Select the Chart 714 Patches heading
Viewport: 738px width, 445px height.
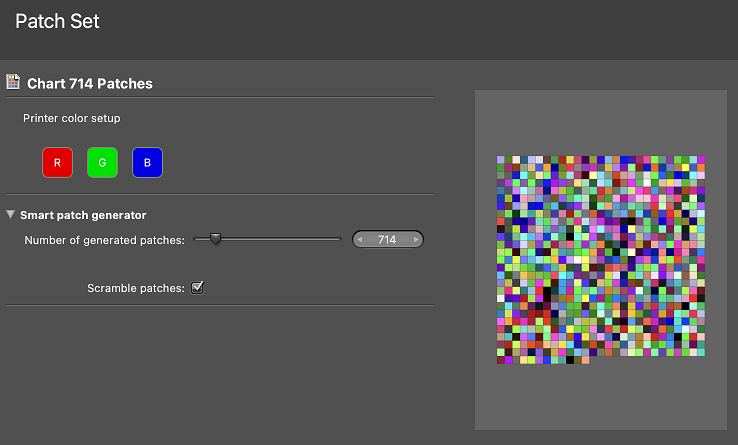(x=90, y=84)
